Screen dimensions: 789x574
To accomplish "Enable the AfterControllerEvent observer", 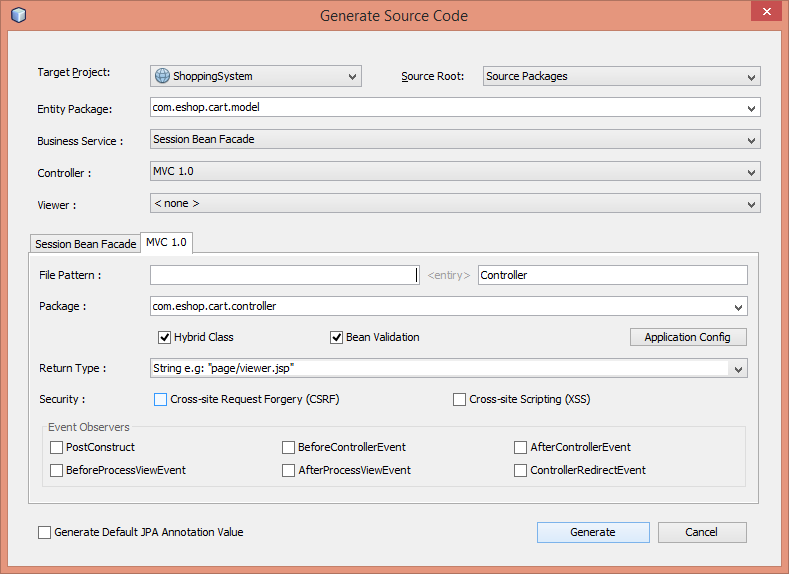I will coord(521,447).
